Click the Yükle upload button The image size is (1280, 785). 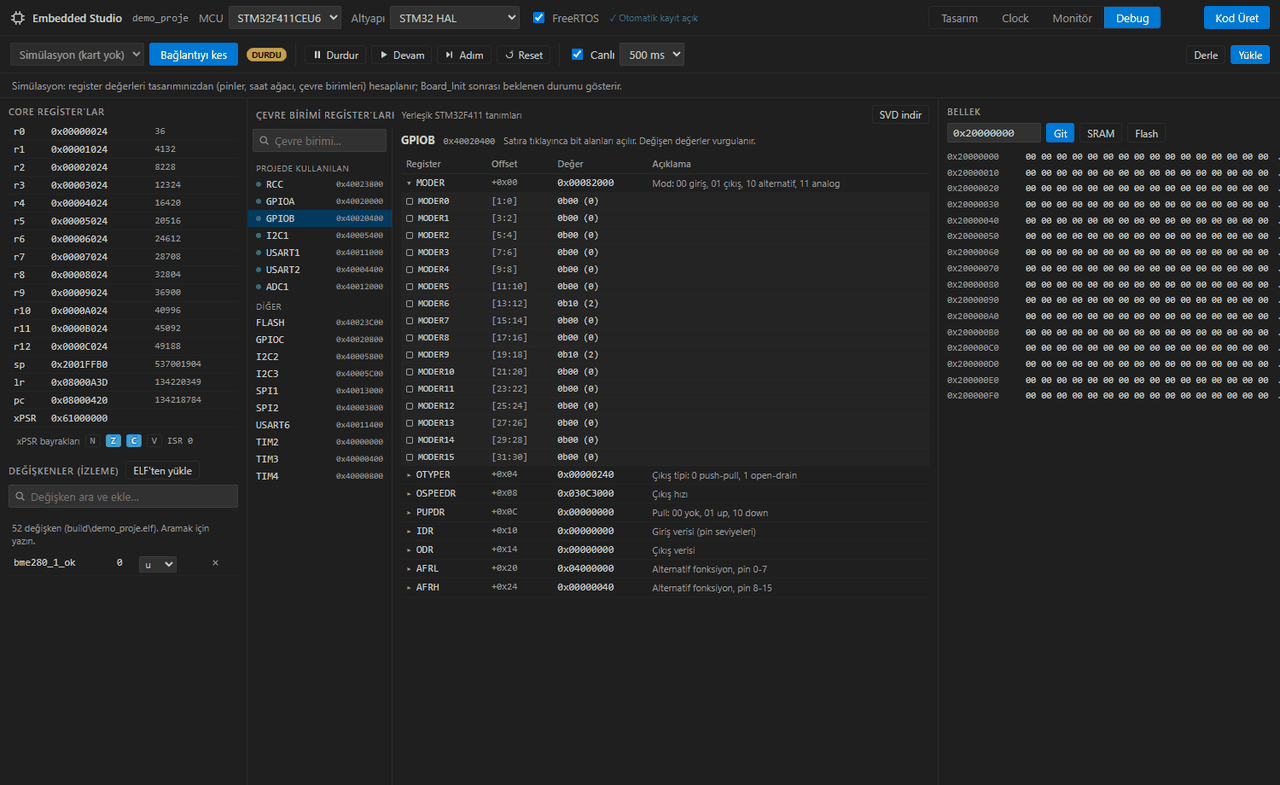pyautogui.click(x=1250, y=55)
